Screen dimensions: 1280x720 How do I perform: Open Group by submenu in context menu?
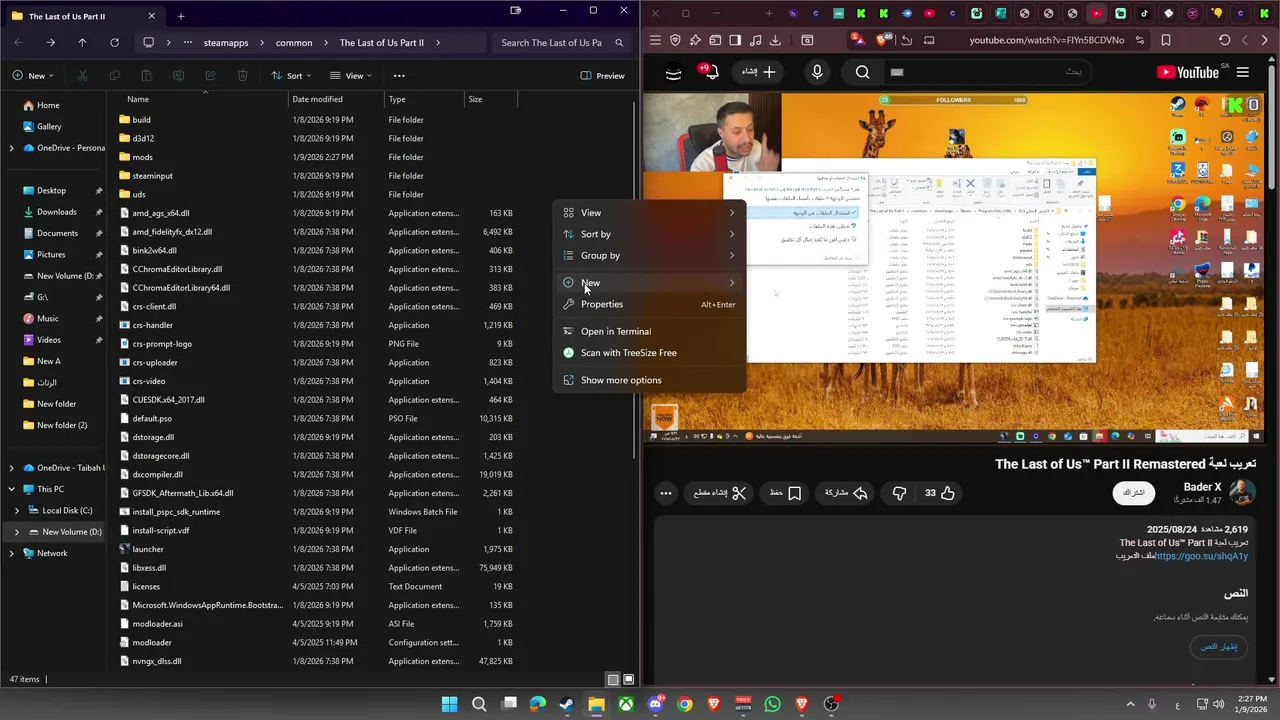649,255
